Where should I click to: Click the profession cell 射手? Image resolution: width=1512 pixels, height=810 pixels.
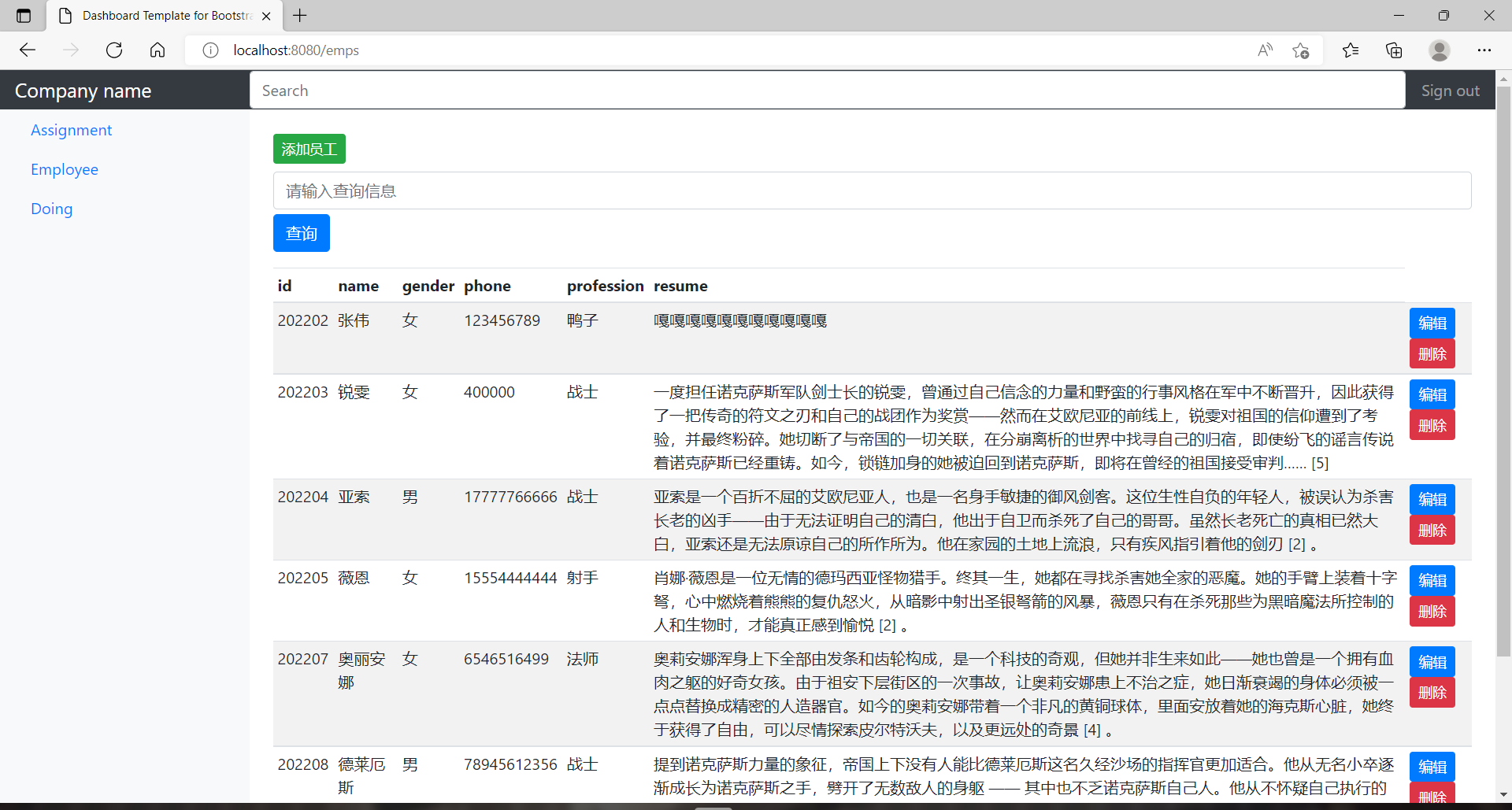pyautogui.click(x=583, y=578)
